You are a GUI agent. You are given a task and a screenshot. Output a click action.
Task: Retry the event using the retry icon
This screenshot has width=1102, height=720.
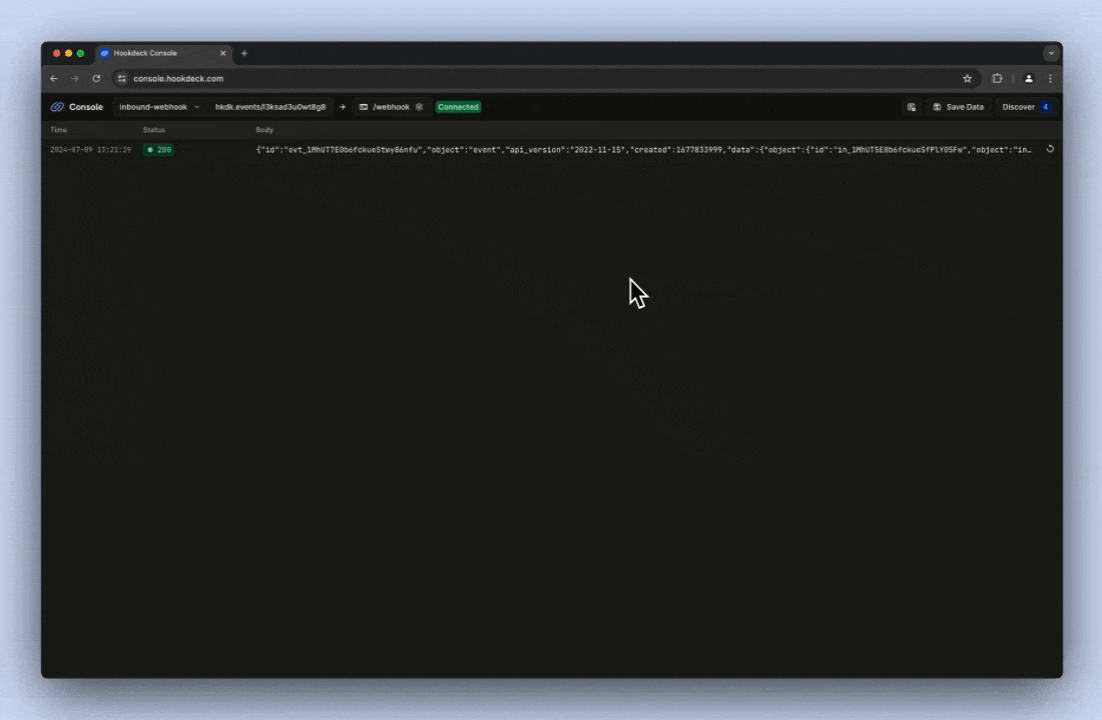click(x=1050, y=149)
